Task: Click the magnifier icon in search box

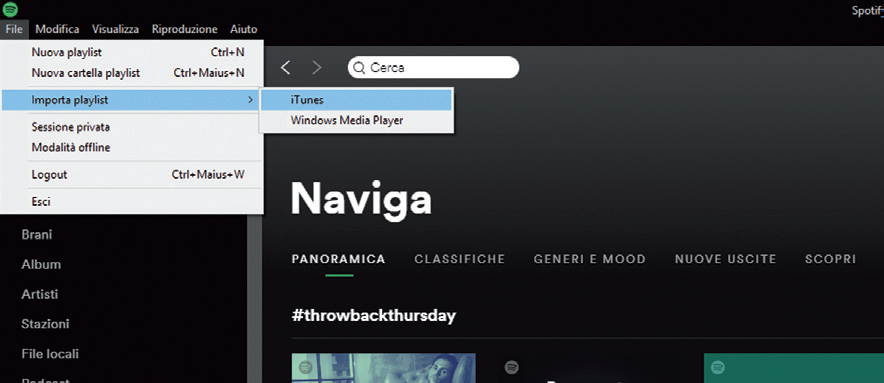Action: (359, 68)
